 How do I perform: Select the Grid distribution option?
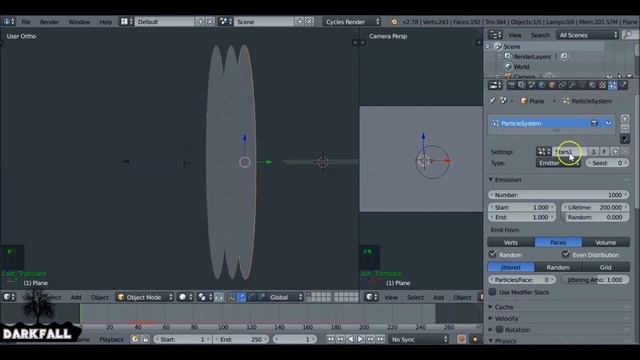tap(606, 267)
